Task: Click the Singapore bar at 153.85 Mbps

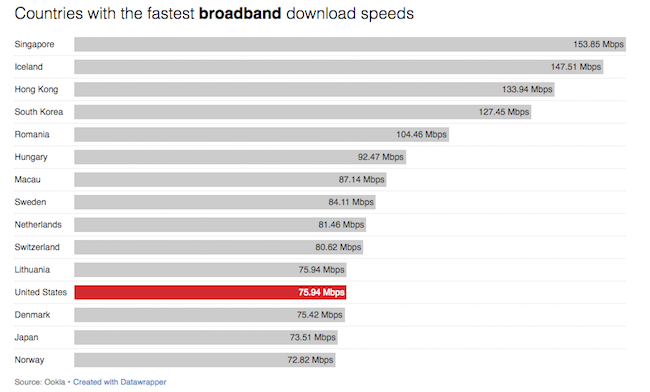Action: point(350,44)
